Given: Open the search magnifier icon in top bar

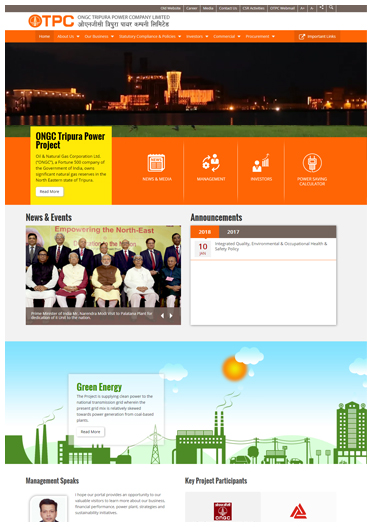Looking at the screenshot, I should pyautogui.click(x=331, y=8).
